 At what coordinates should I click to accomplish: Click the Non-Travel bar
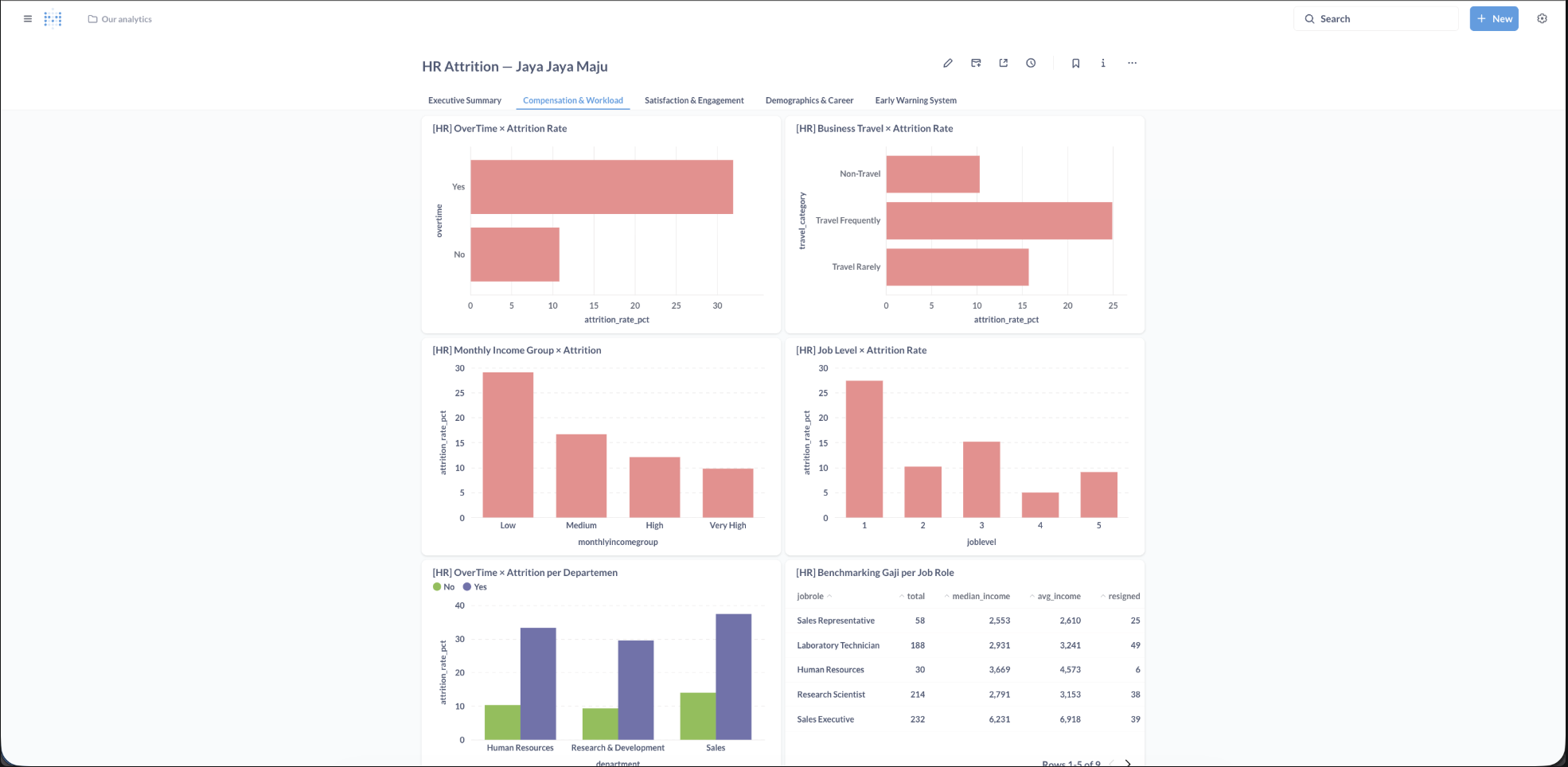pos(933,174)
